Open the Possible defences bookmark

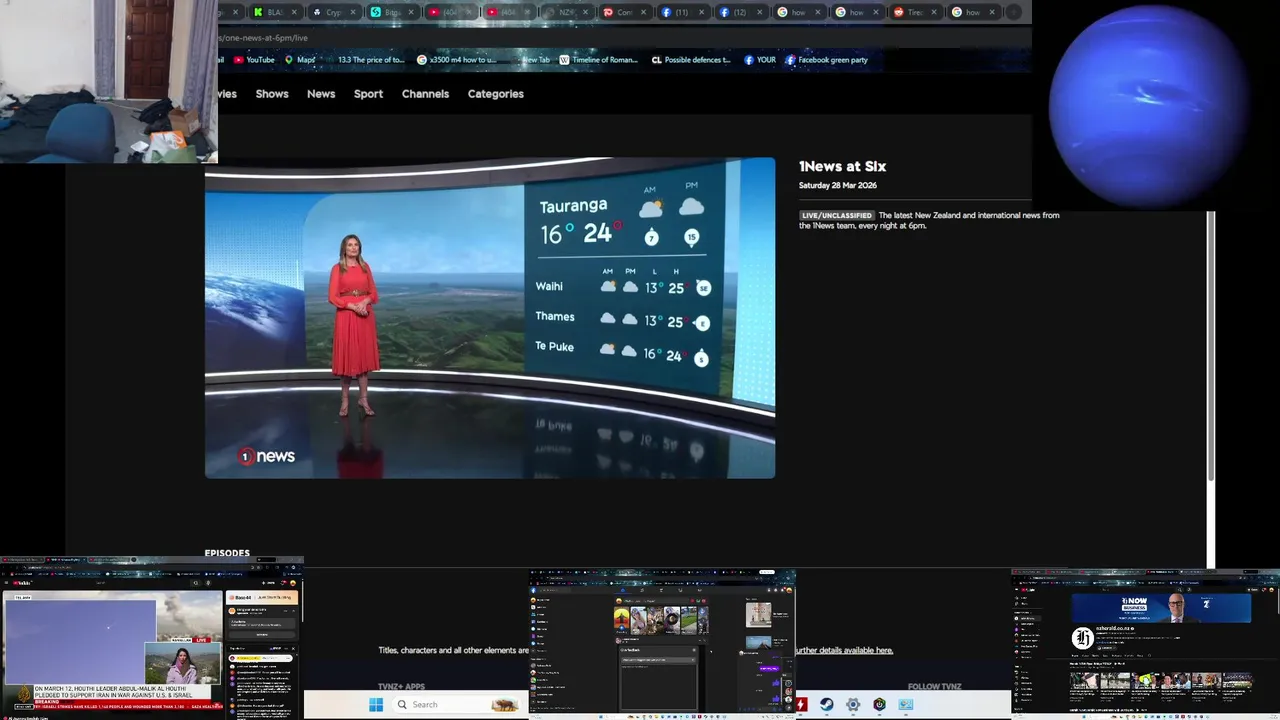[x=691, y=60]
